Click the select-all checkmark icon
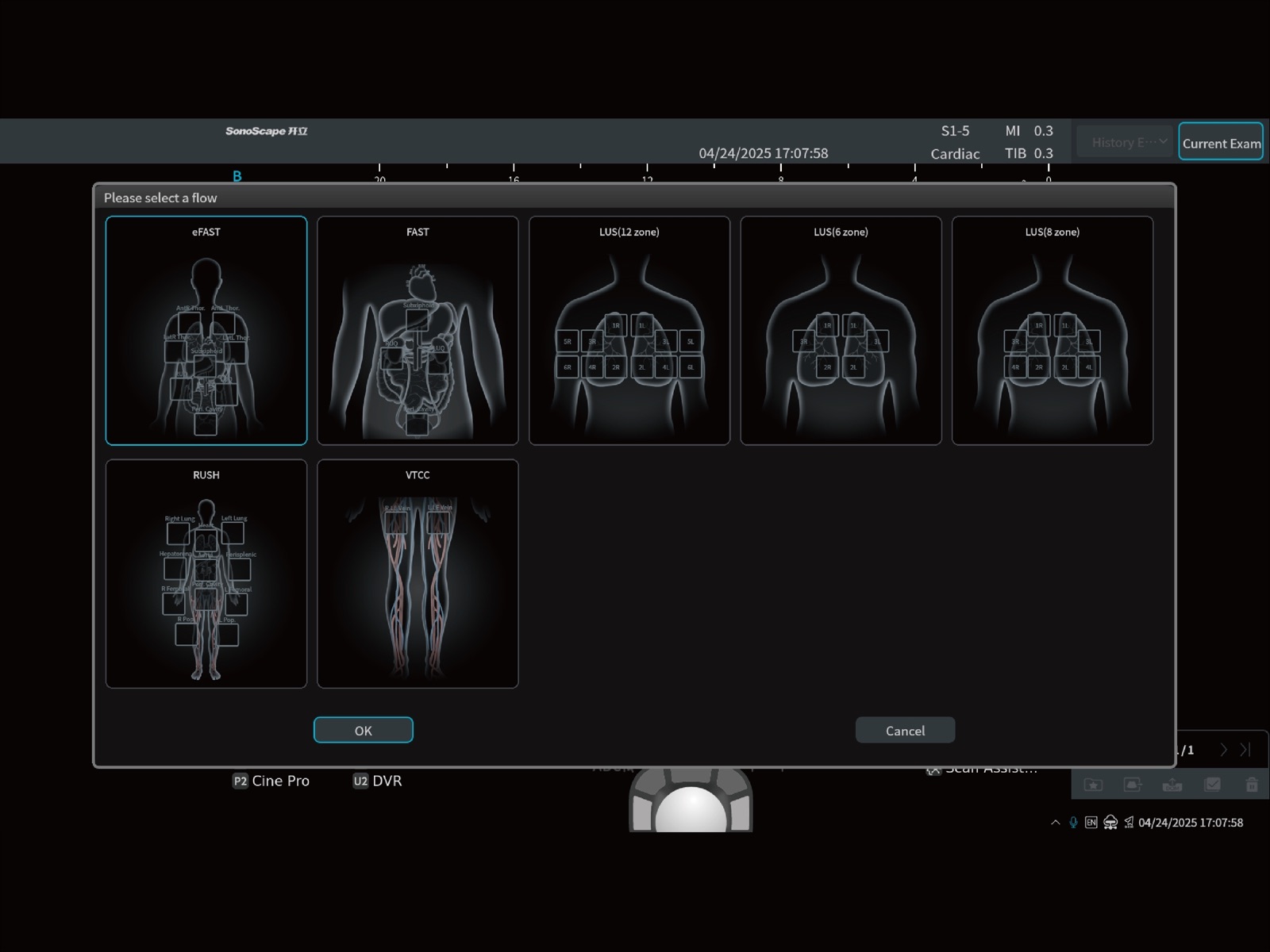 click(1212, 785)
